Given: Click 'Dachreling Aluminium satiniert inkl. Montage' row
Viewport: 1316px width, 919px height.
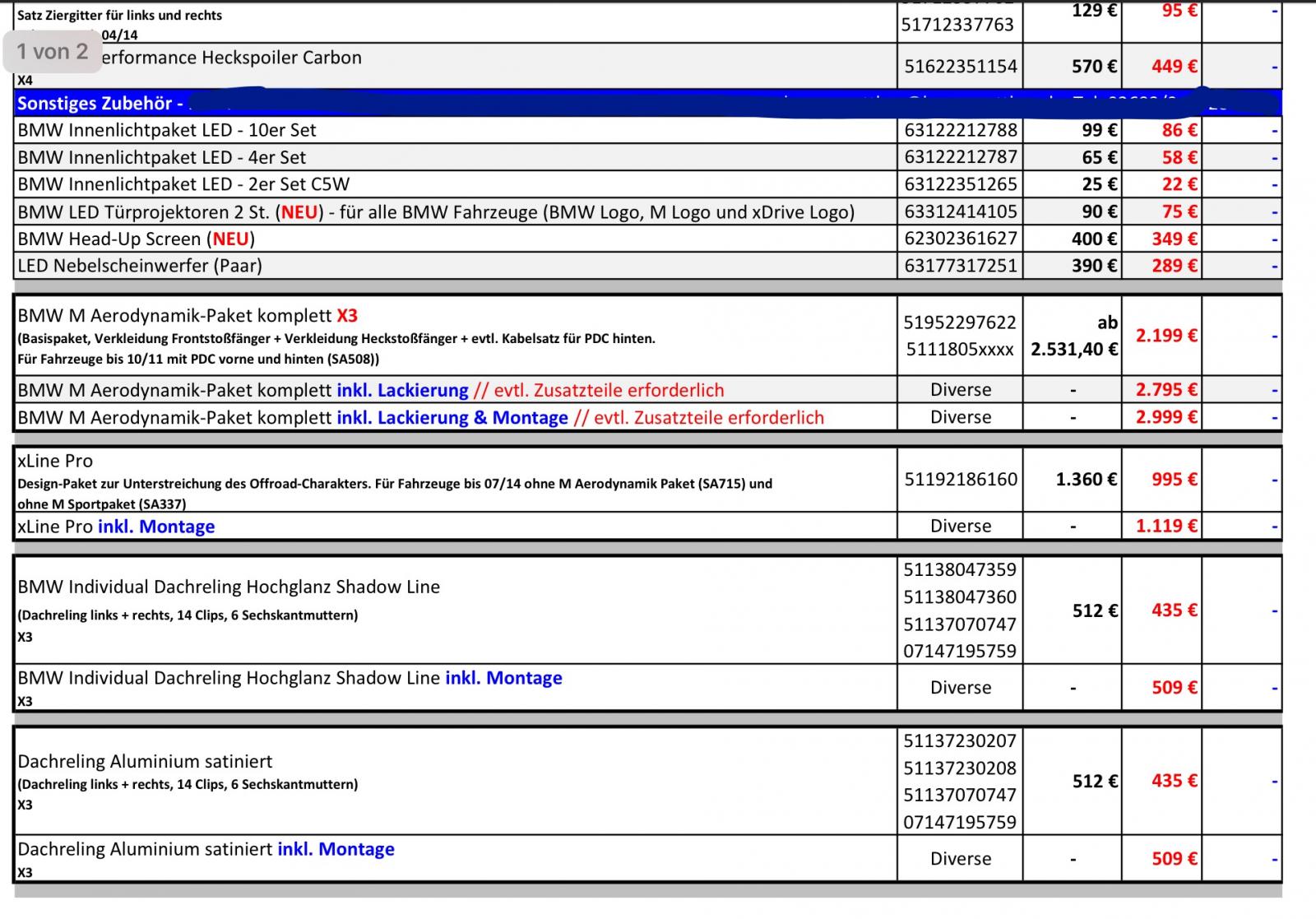Looking at the screenshot, I should click(206, 850).
